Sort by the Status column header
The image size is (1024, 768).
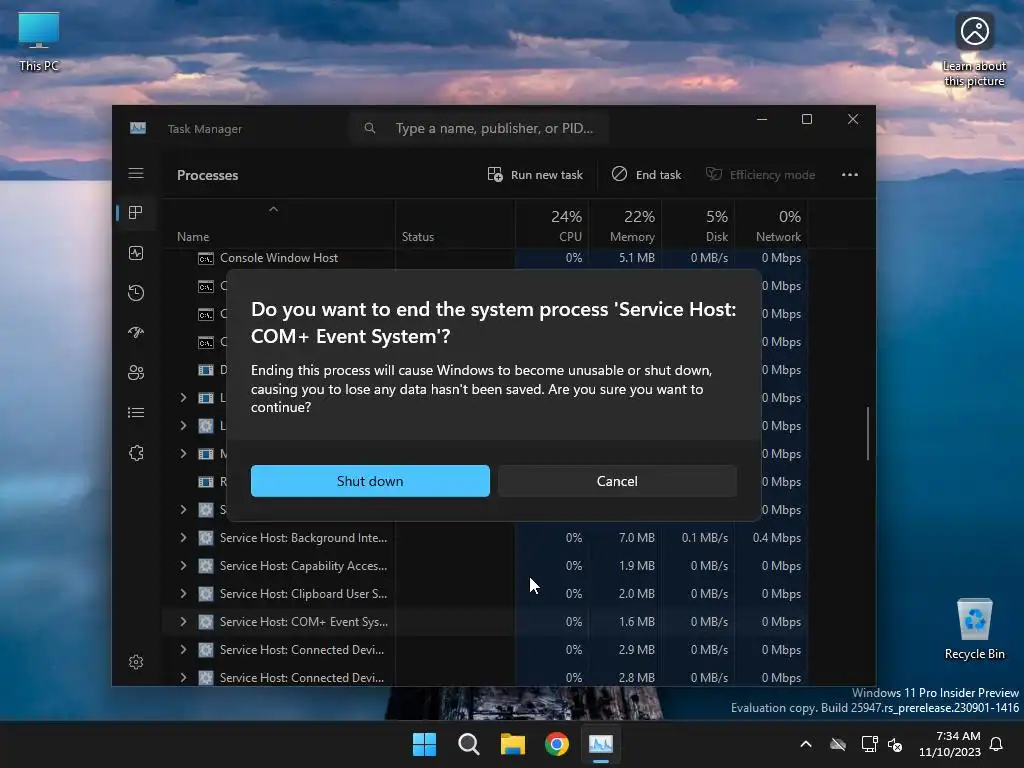418,237
